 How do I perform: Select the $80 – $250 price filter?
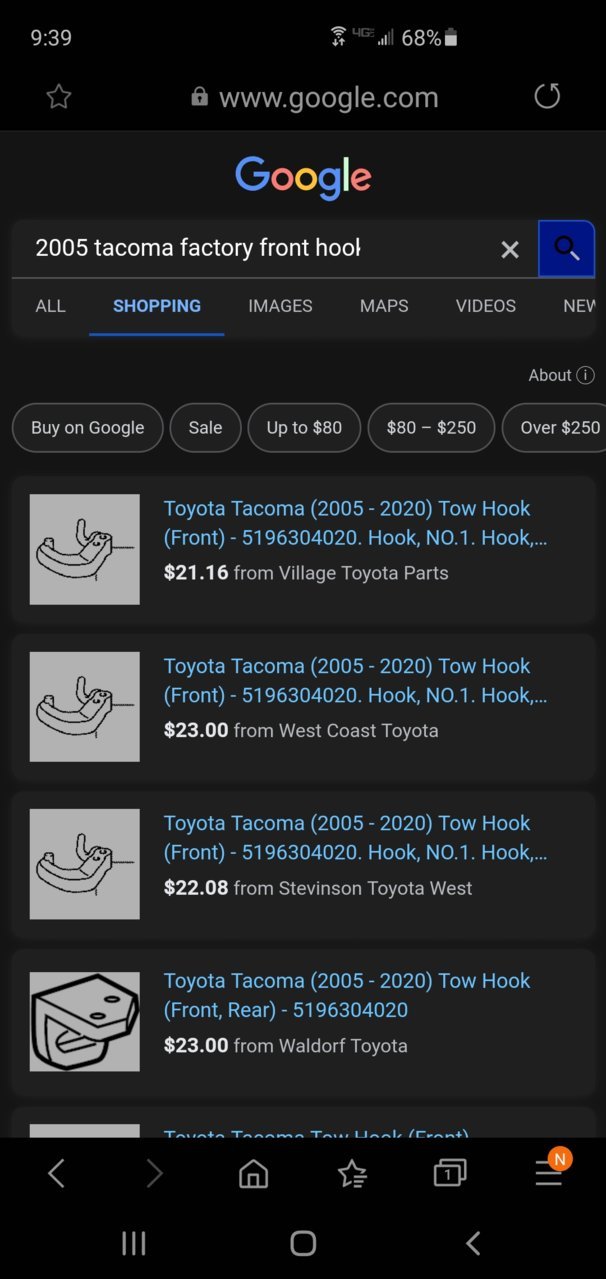431,428
